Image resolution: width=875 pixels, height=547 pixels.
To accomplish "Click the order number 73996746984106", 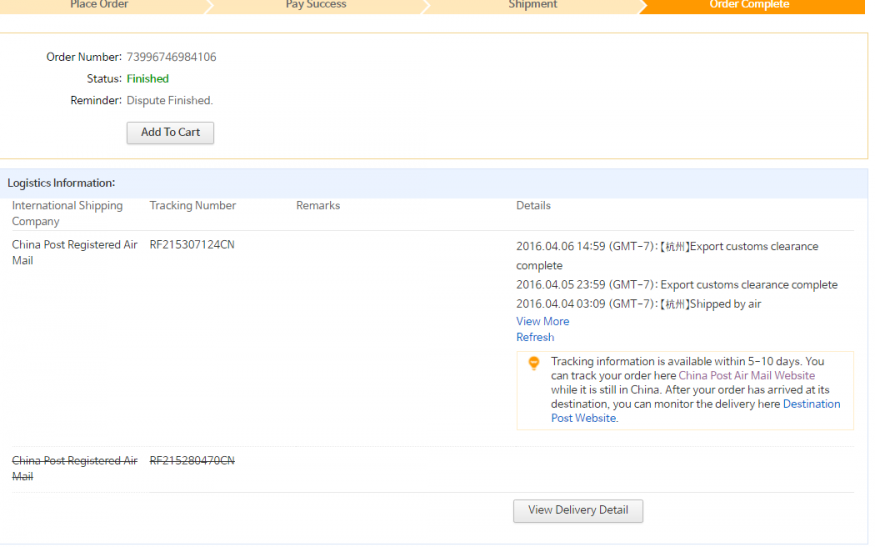I will (x=171, y=57).
